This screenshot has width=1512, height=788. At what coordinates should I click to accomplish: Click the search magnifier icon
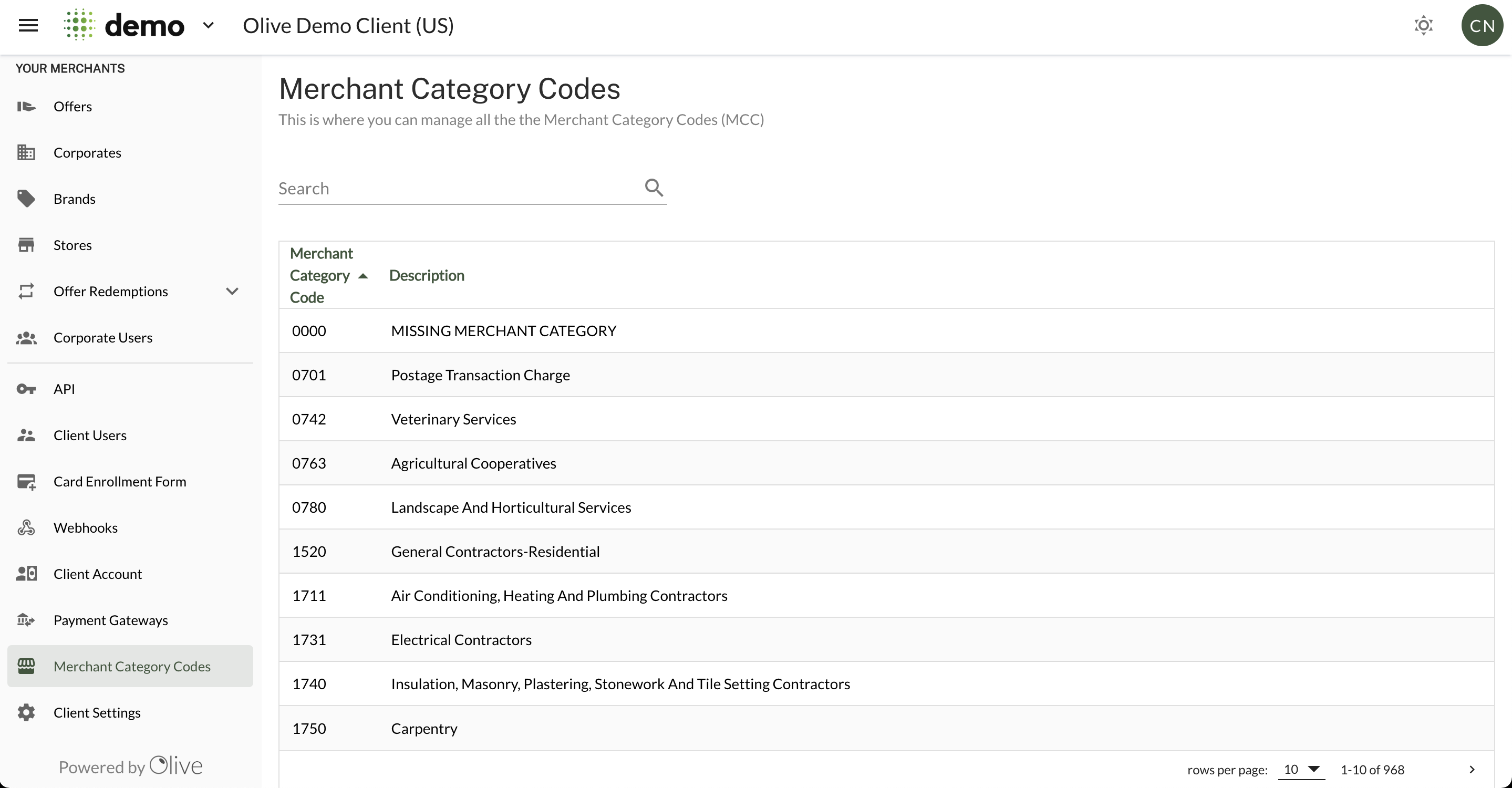654,188
